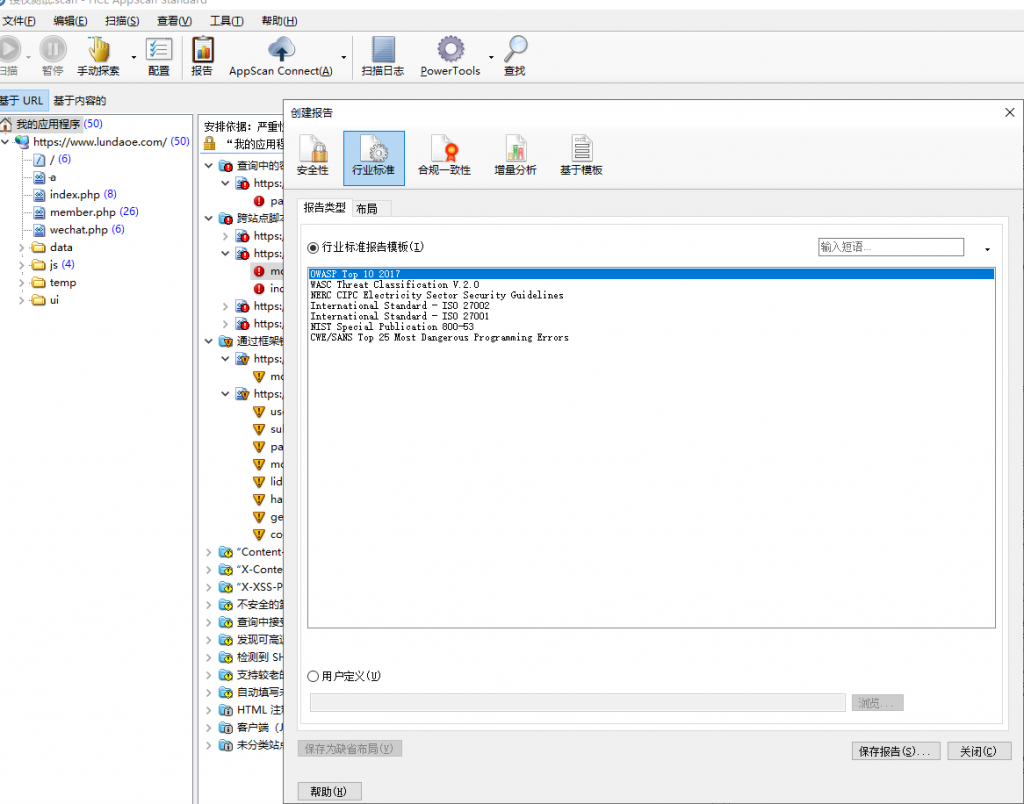This screenshot has height=804, width=1024.
Task: Focus the 输入短语 search field
Action: coord(891,247)
